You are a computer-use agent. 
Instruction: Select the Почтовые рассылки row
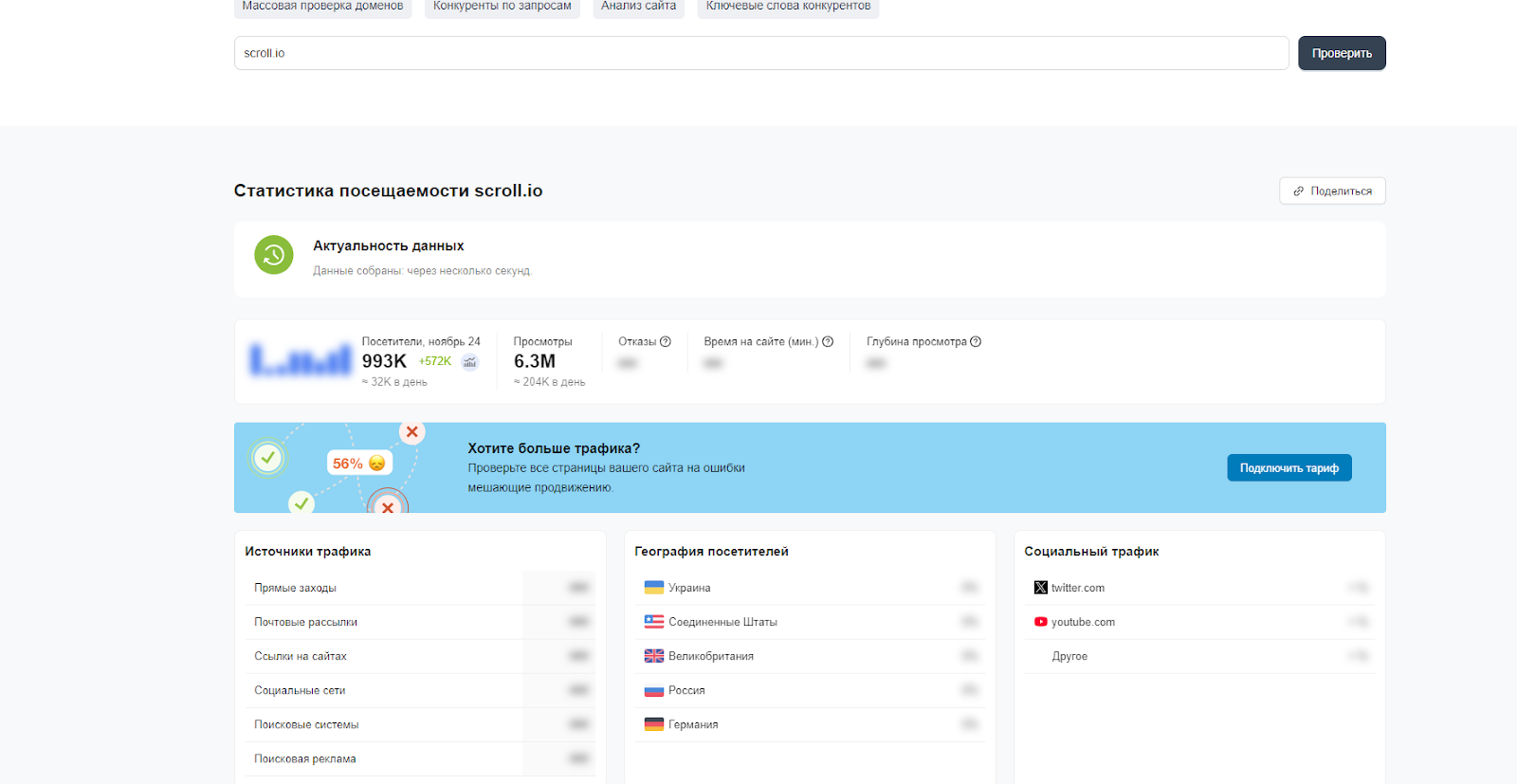coord(420,622)
